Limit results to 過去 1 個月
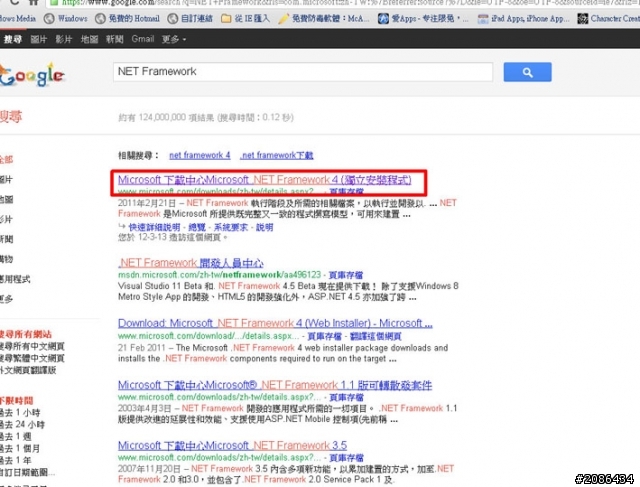This screenshot has width=640, height=487. 20,448
